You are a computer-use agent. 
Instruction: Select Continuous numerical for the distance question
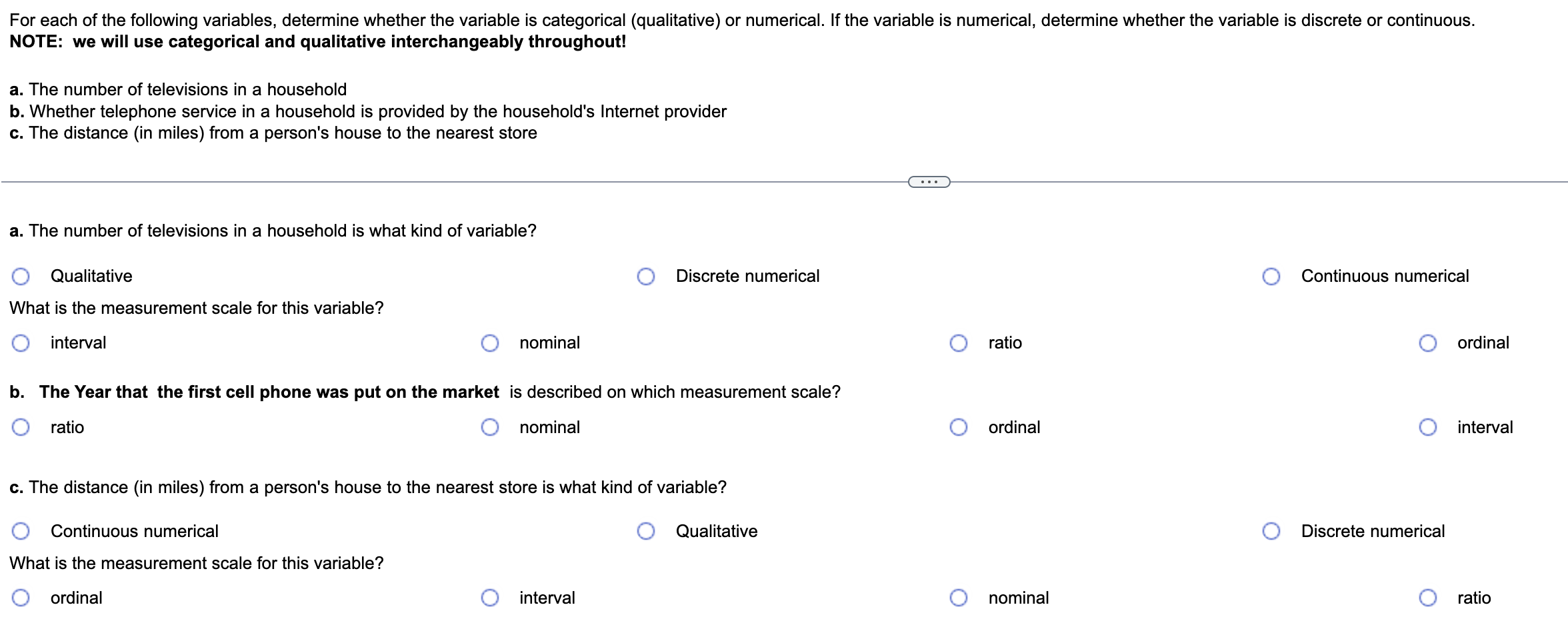coord(21,530)
